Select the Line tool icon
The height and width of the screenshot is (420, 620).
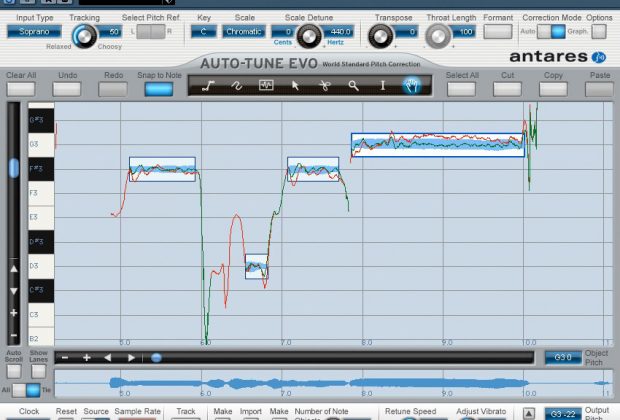pyautogui.click(x=208, y=85)
